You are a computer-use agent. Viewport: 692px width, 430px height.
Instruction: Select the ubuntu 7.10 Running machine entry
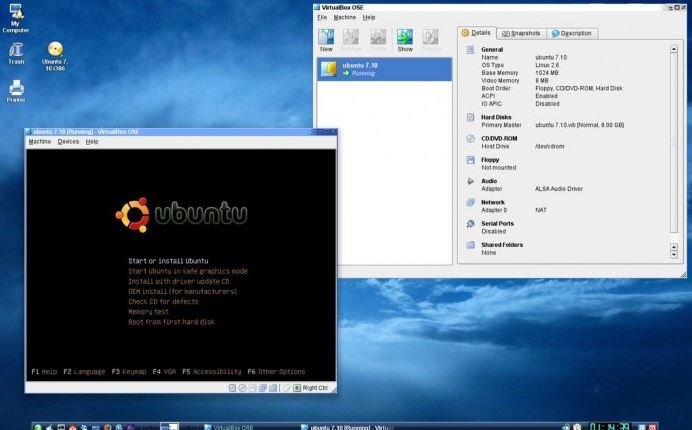click(384, 69)
